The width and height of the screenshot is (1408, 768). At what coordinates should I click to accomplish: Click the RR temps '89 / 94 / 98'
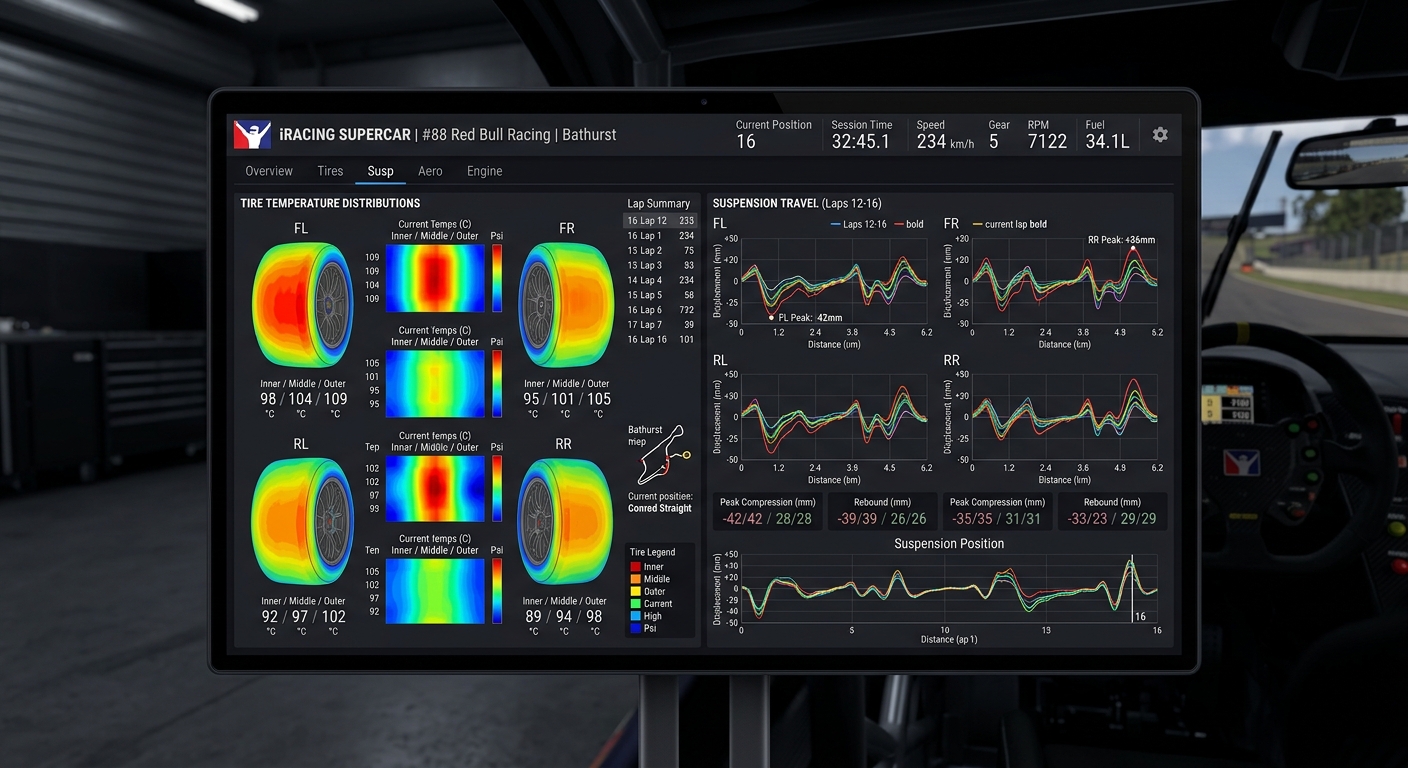(564, 616)
